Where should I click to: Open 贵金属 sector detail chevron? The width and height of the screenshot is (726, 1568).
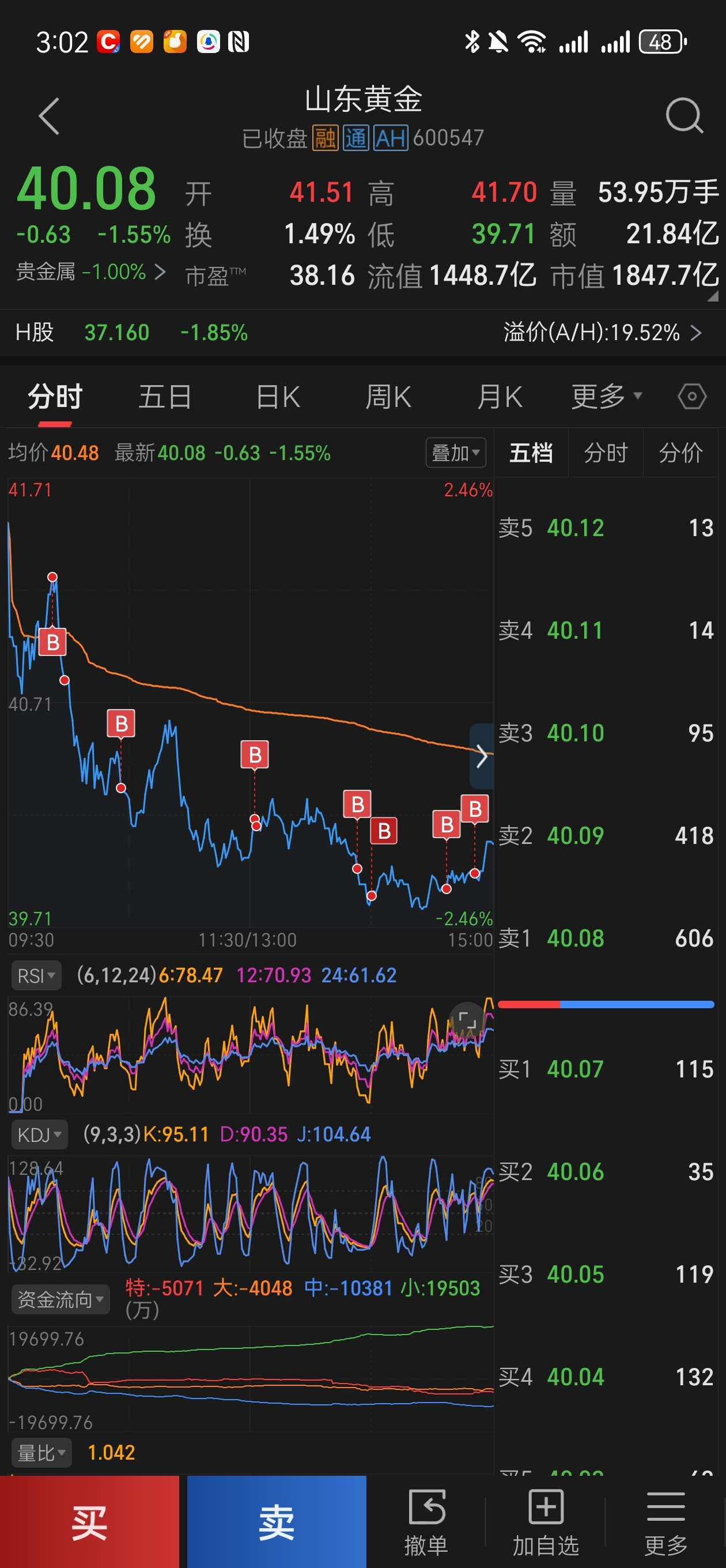pos(160,272)
